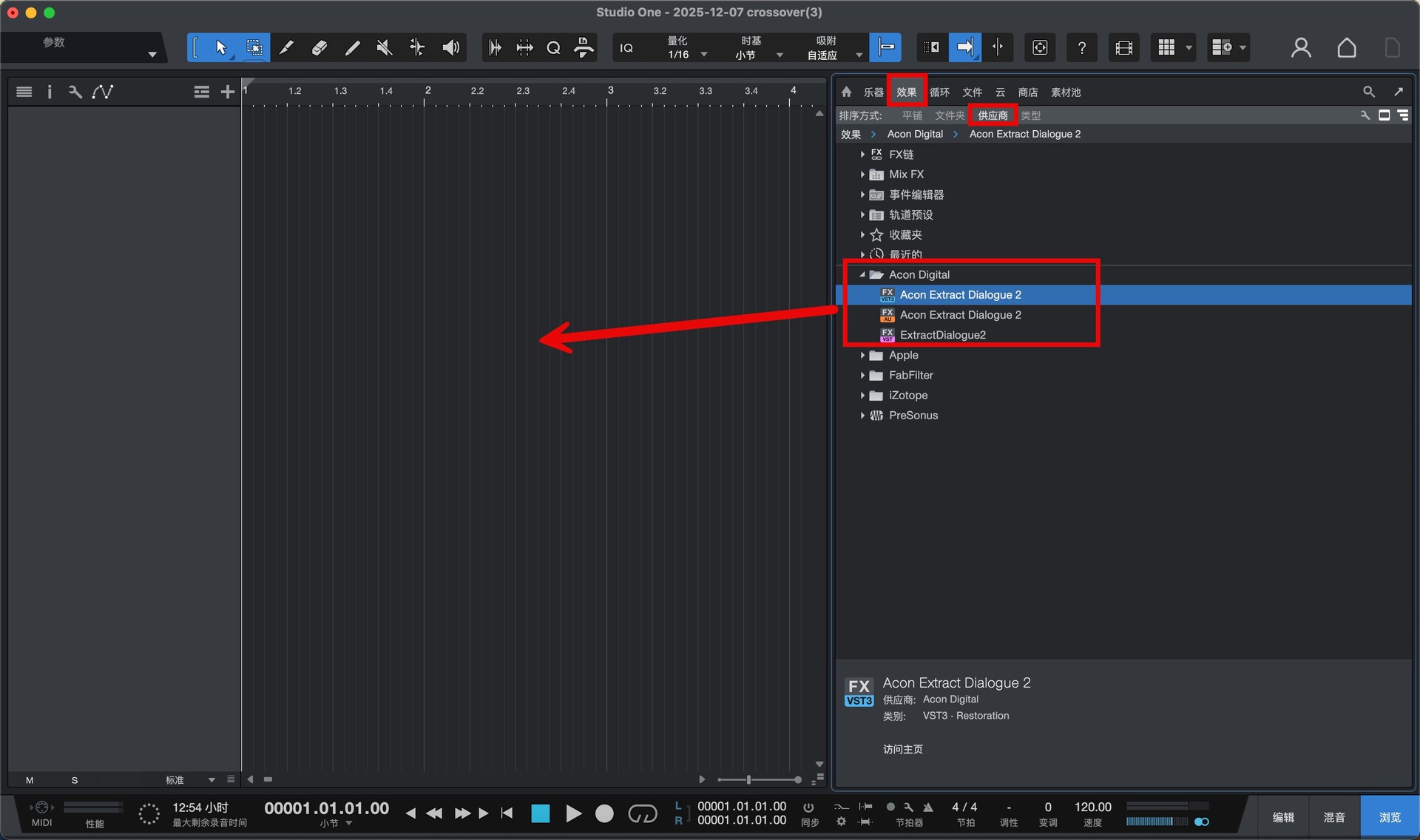The height and width of the screenshot is (840, 1420).
Task: Select the Listen speaker tool
Action: pyautogui.click(x=450, y=48)
